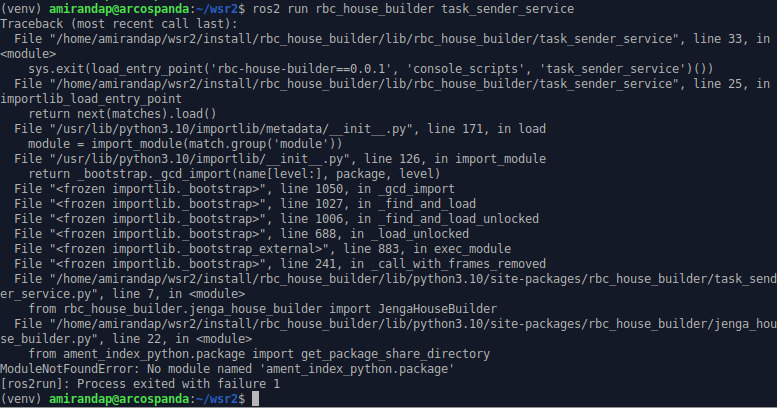The height and width of the screenshot is (408, 777).
Task: Click the '[ros2run]: Process exited with failure 1' line
Action: pyautogui.click(x=141, y=384)
